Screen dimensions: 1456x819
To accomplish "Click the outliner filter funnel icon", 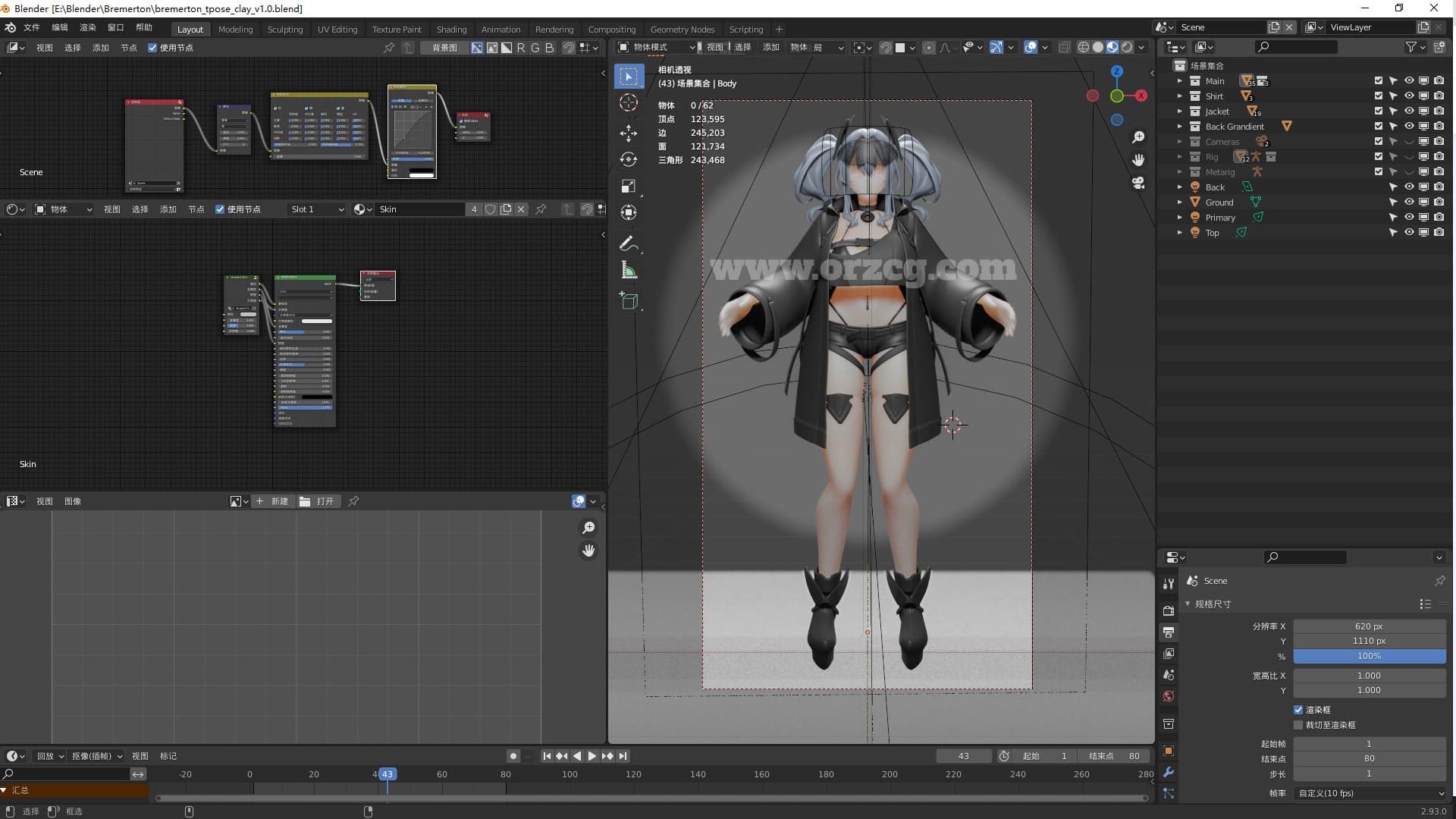I will pos(1410,47).
